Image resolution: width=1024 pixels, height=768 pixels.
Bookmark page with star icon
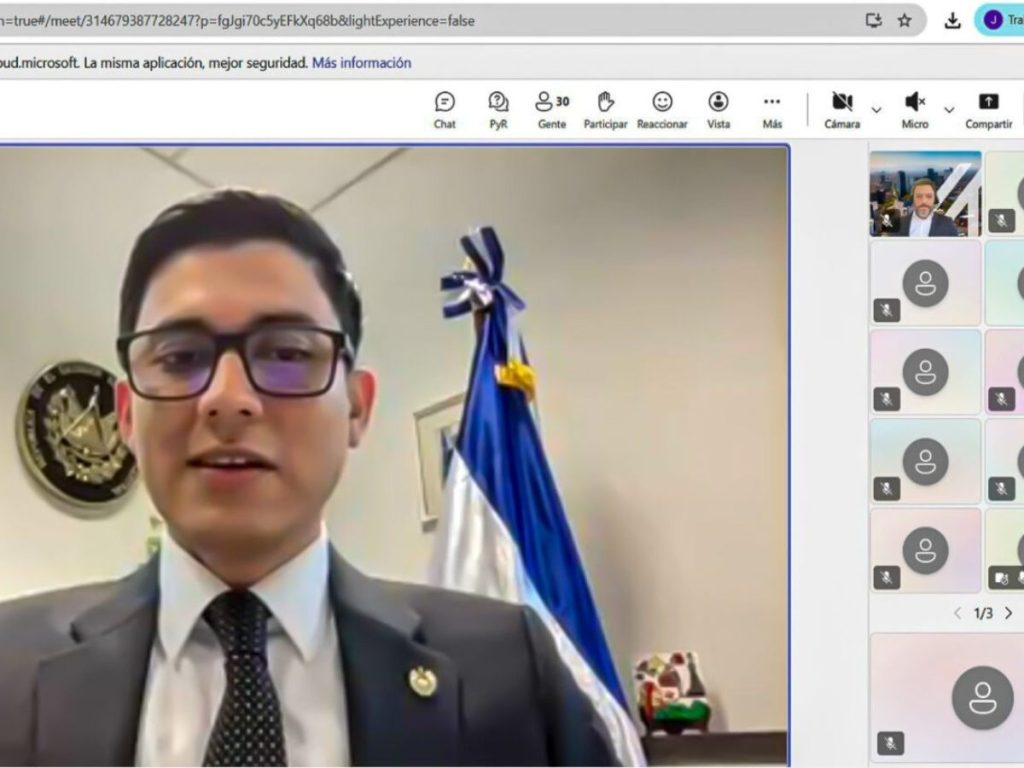pos(904,21)
